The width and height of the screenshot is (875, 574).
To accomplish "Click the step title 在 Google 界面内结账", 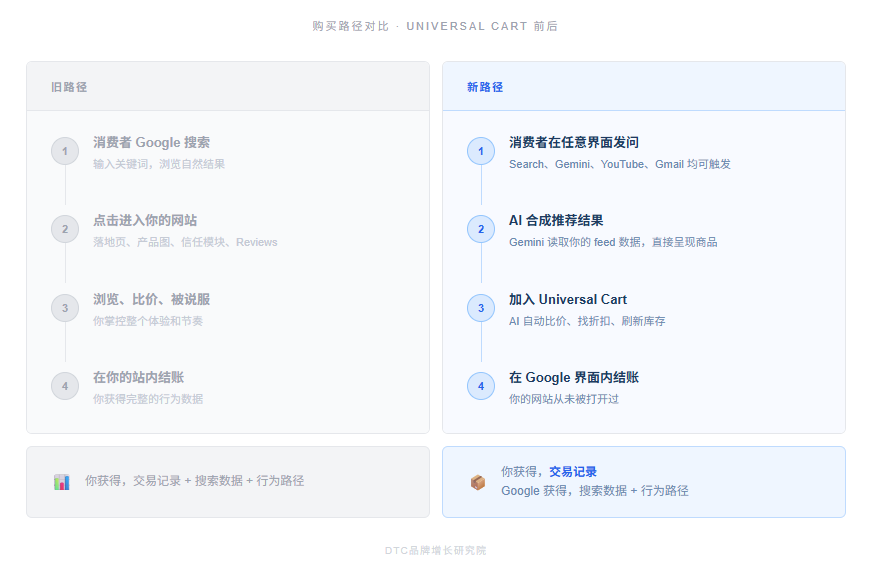I will pos(574,378).
